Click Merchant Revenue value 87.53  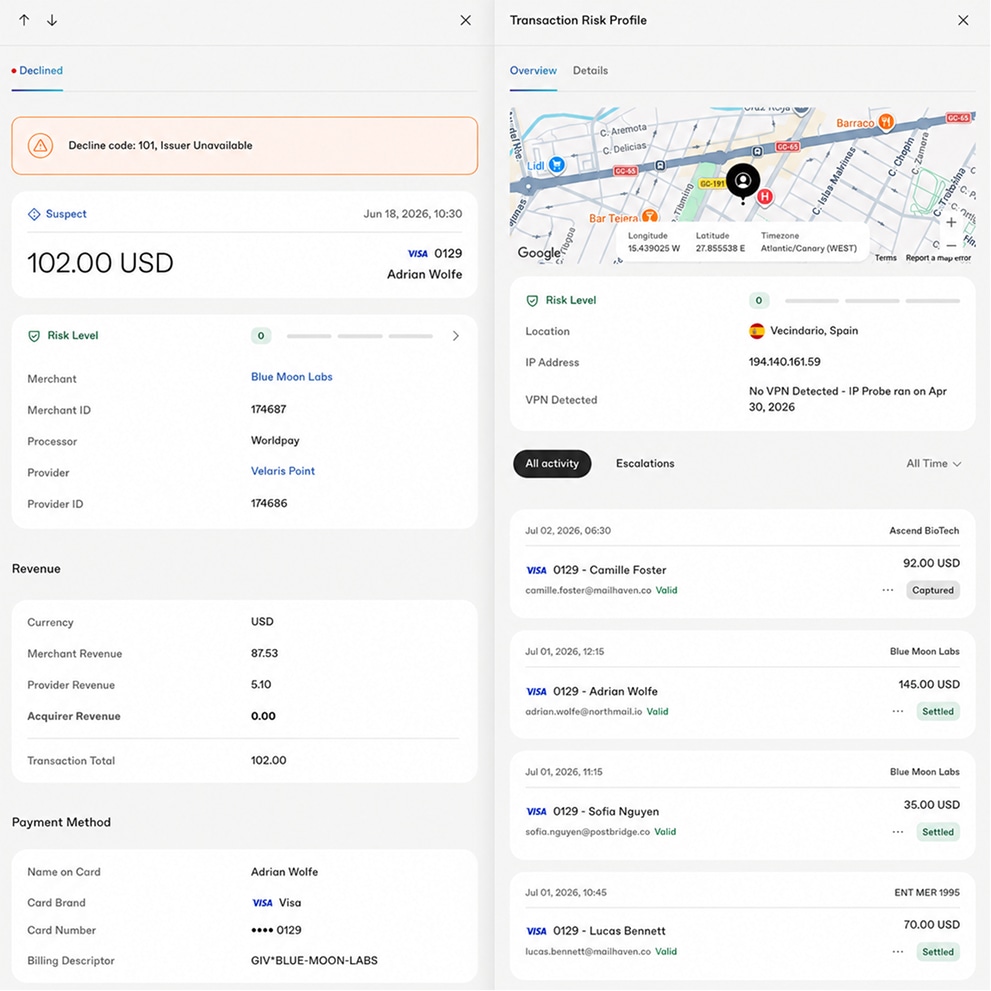coord(264,653)
